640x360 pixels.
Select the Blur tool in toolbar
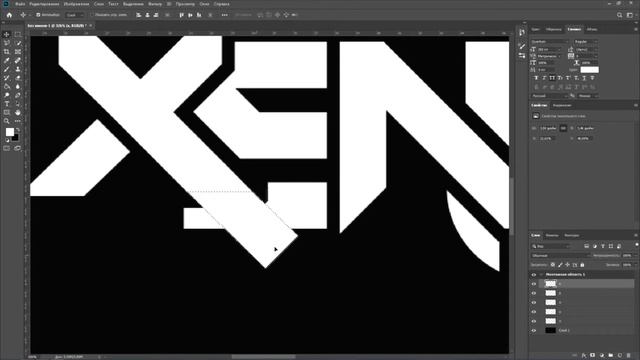[x=18, y=87]
